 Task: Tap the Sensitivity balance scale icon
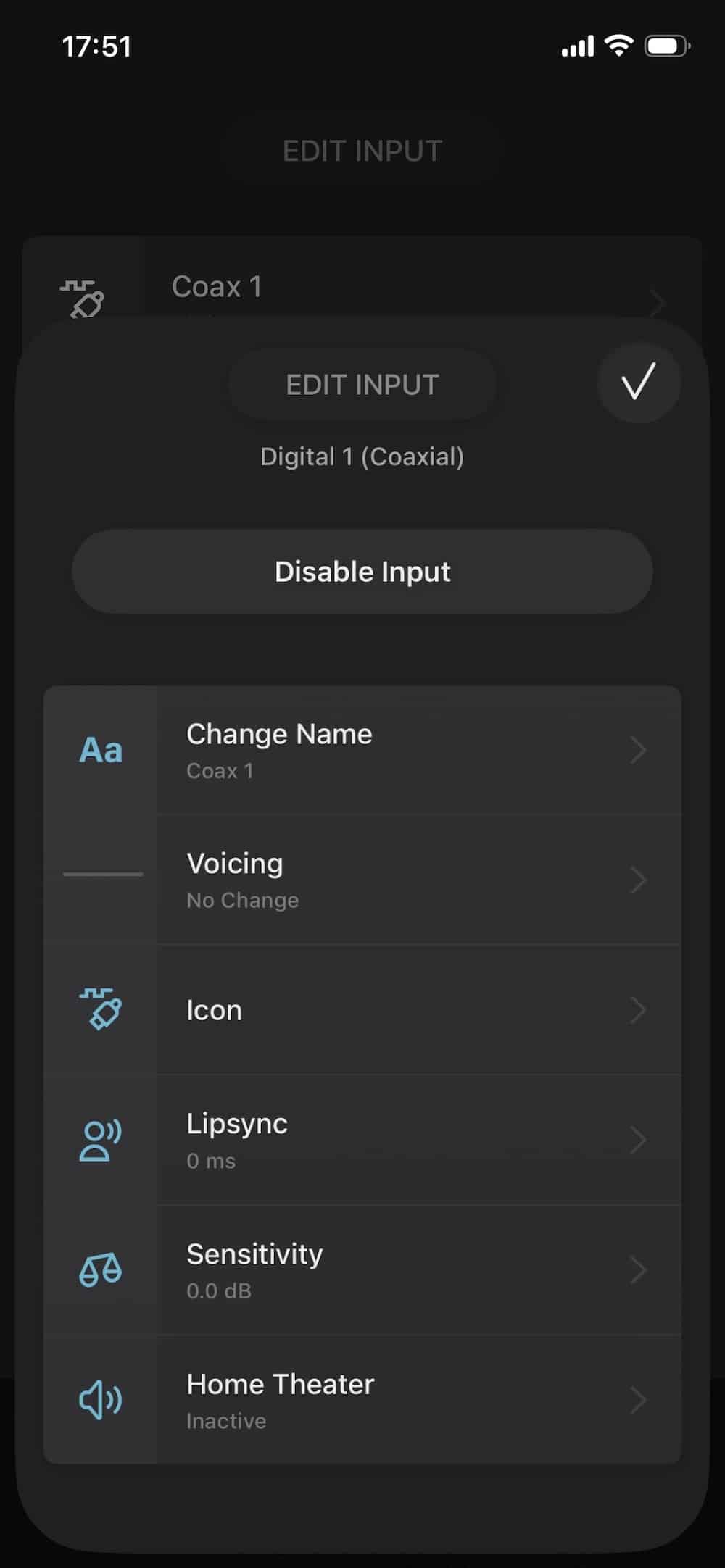pos(101,1269)
